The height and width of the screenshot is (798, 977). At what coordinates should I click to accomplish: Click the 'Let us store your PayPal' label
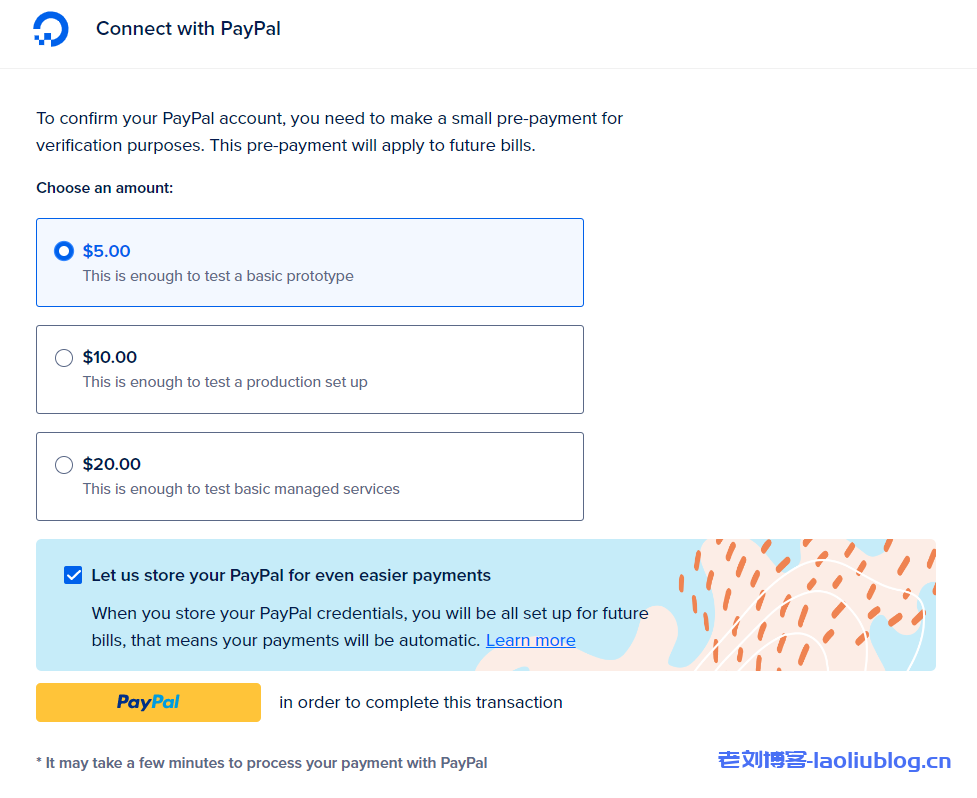click(291, 575)
